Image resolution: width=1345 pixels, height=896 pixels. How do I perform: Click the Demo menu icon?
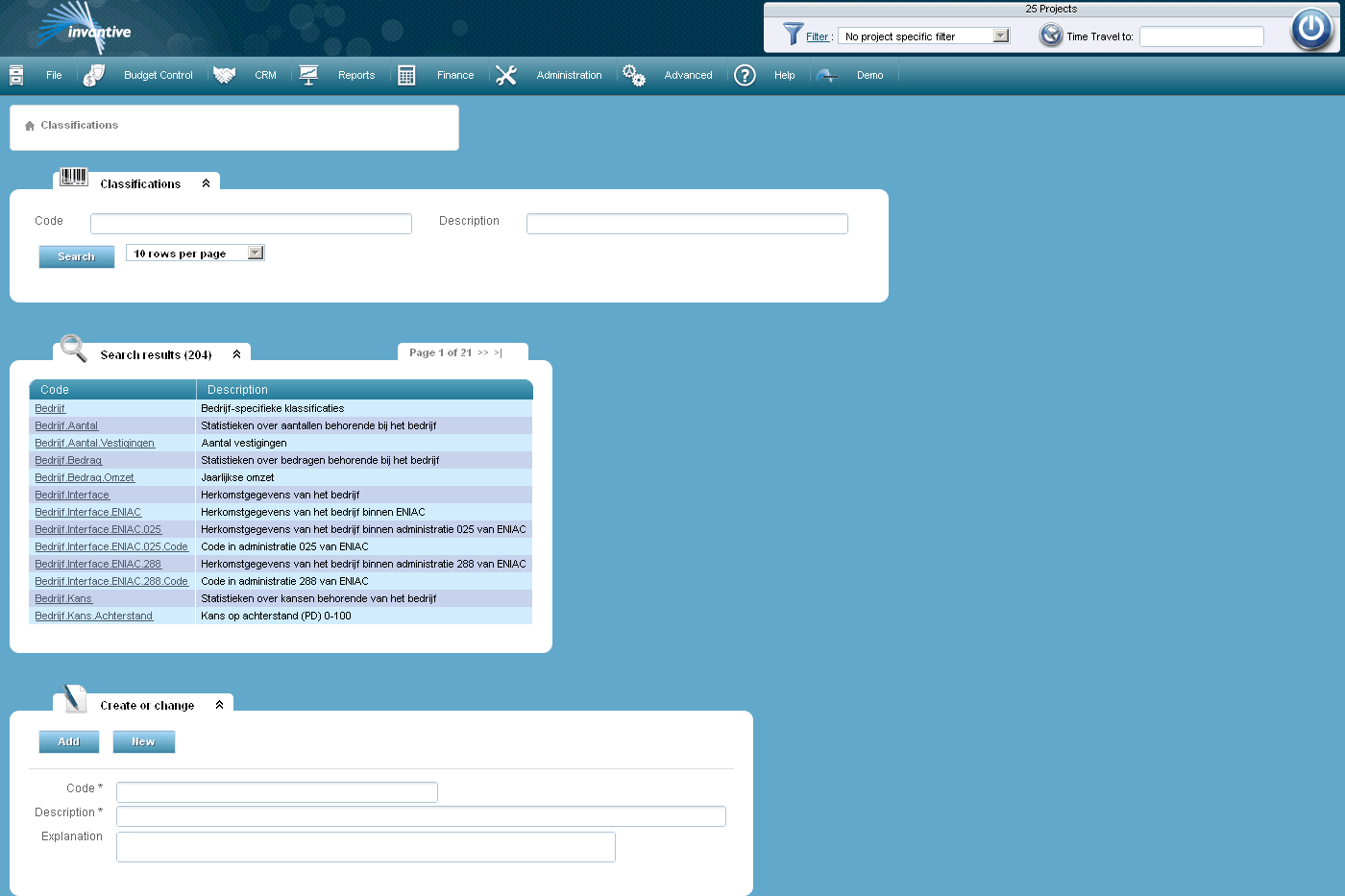pos(826,75)
